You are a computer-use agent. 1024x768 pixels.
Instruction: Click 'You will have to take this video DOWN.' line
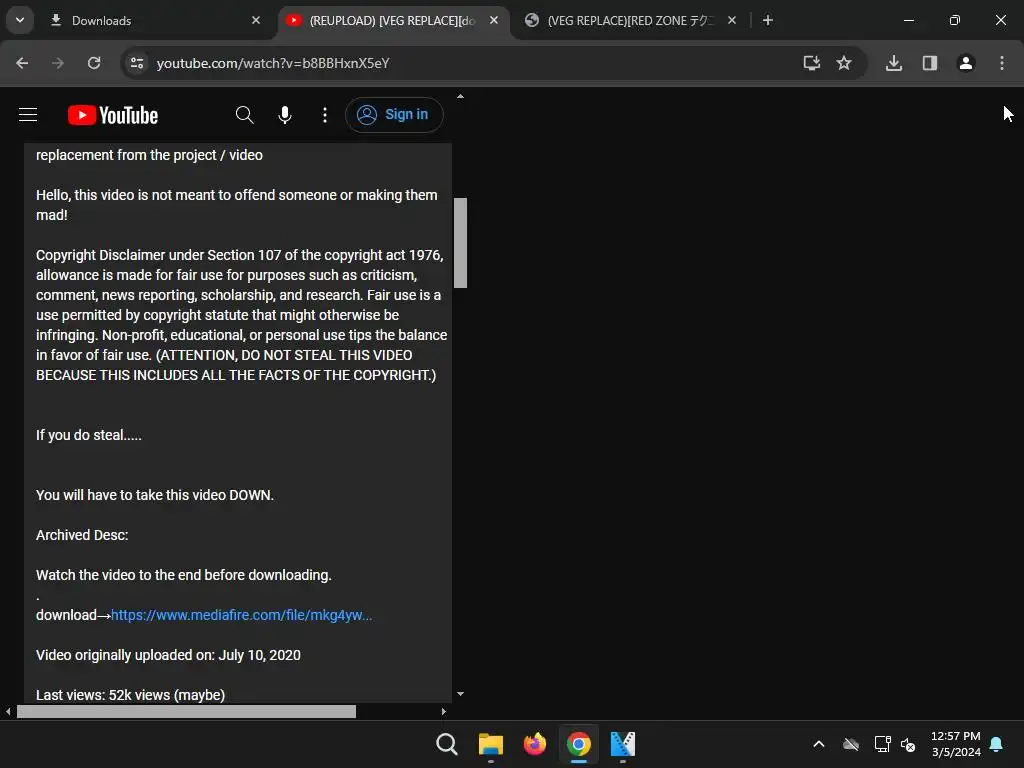pyautogui.click(x=155, y=495)
